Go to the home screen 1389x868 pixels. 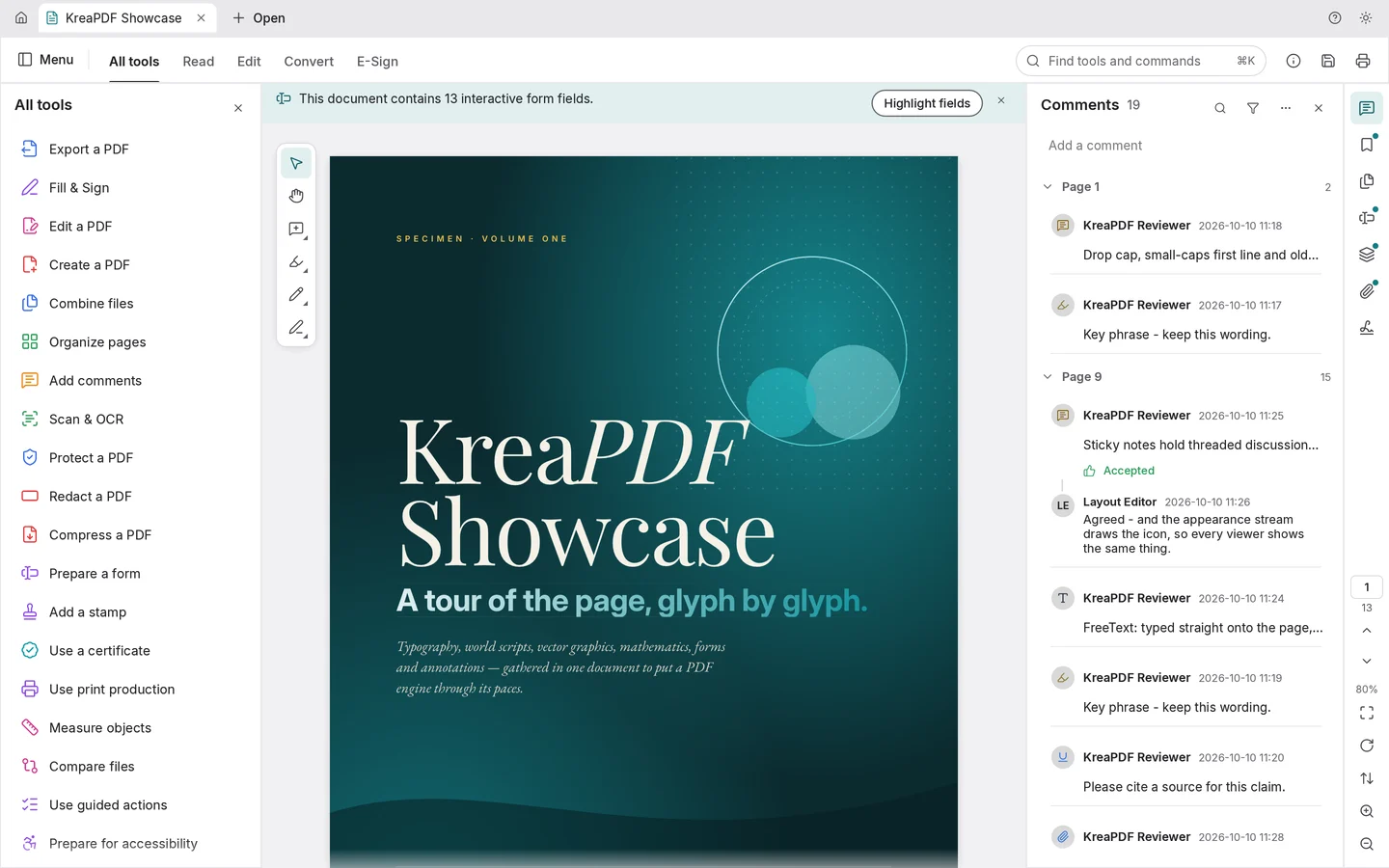click(21, 17)
